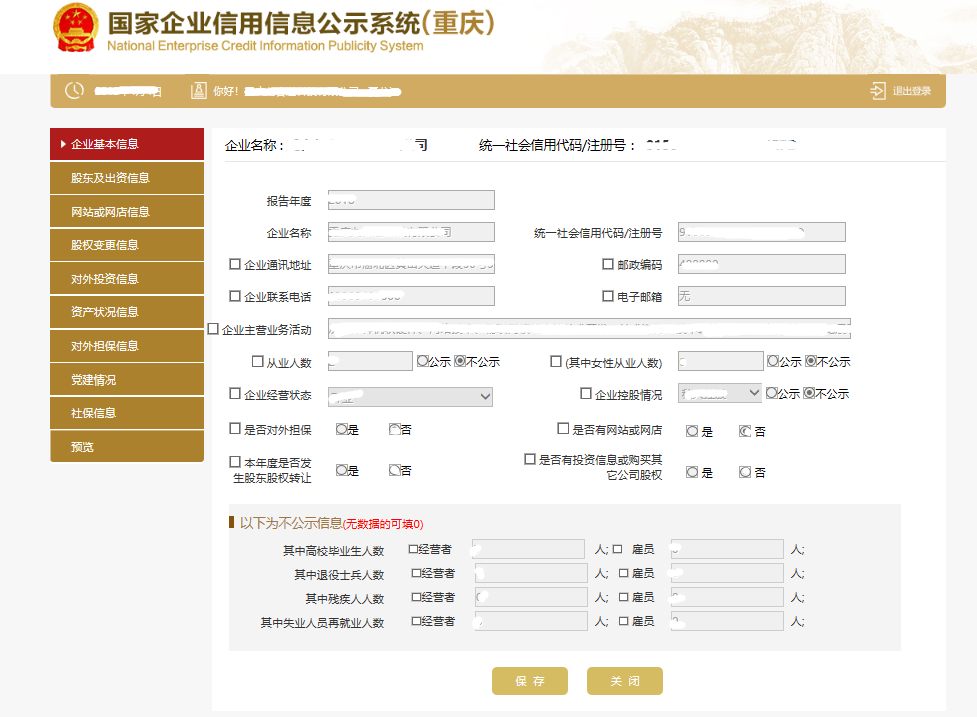Image resolution: width=977 pixels, height=717 pixels.
Task: Expand the 企业控股情况 dropdown
Action: 720,393
